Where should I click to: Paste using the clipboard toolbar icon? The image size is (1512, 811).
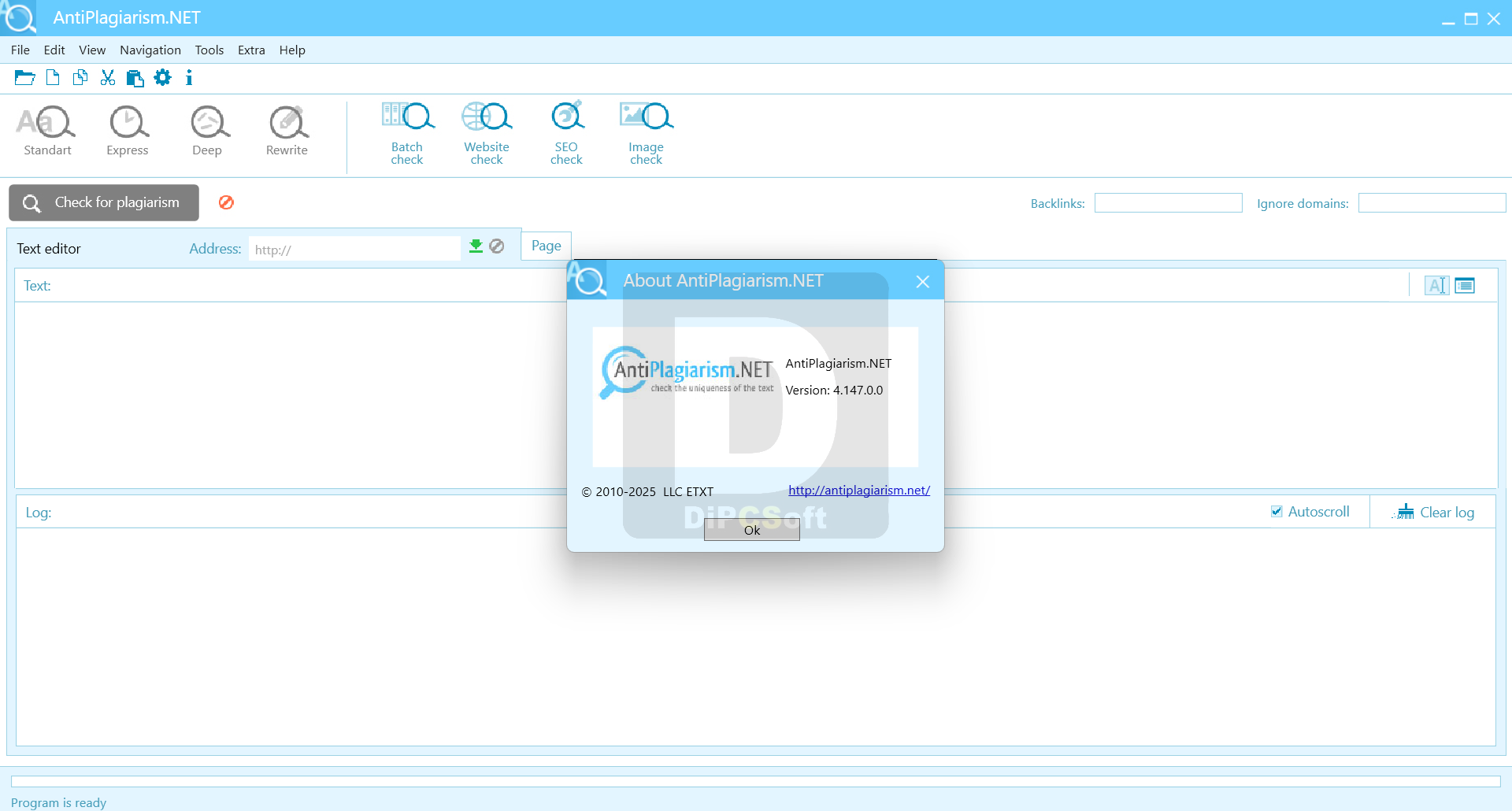(135, 78)
